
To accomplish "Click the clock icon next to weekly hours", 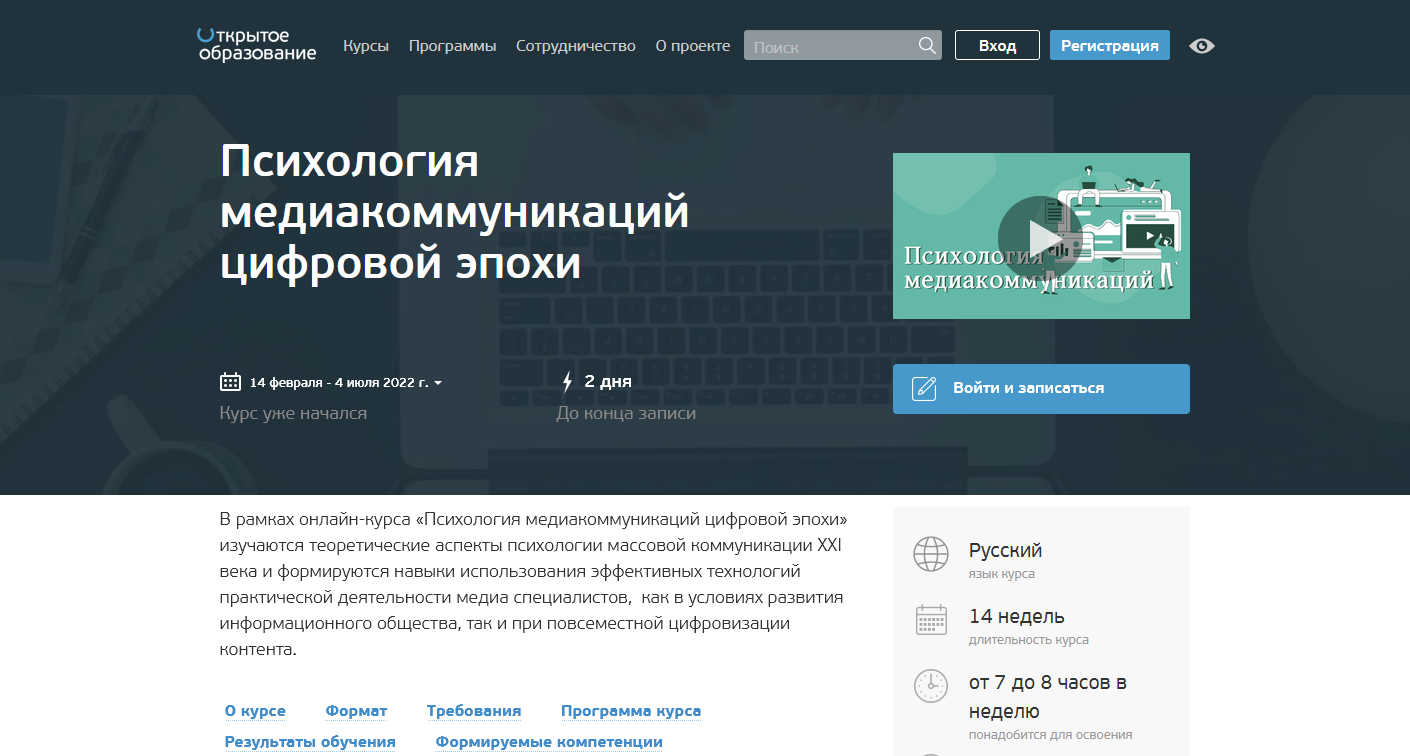I will [x=930, y=686].
